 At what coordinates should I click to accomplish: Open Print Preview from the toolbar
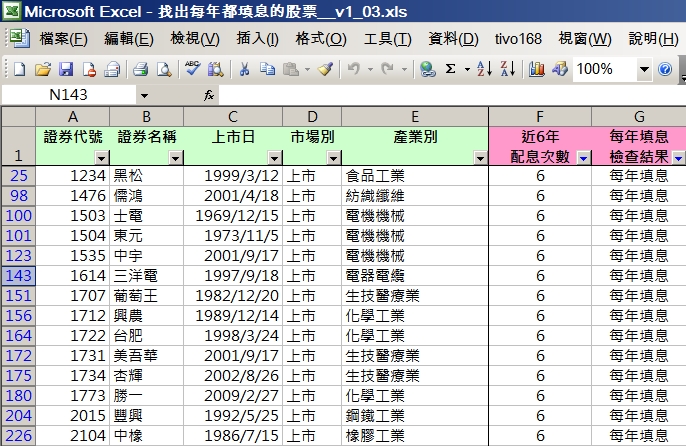pos(164,69)
